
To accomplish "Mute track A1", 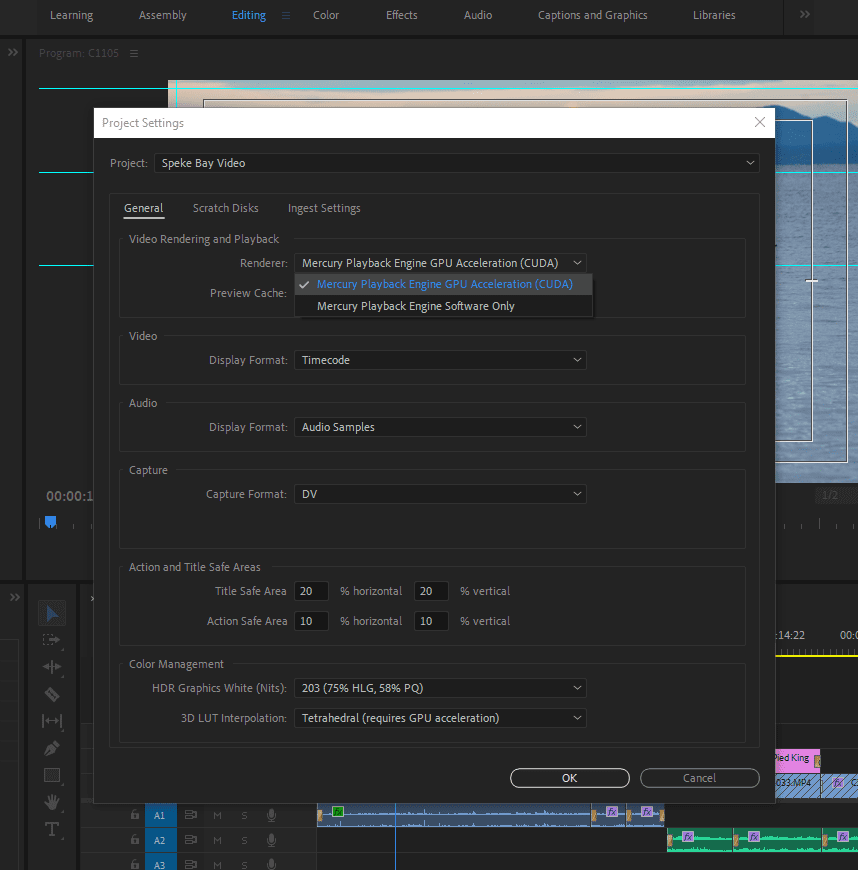I will tap(217, 816).
